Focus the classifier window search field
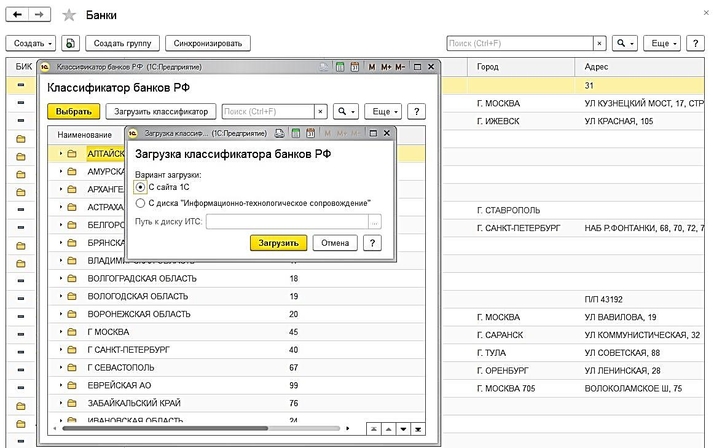The width and height of the screenshot is (714, 448). [268, 112]
